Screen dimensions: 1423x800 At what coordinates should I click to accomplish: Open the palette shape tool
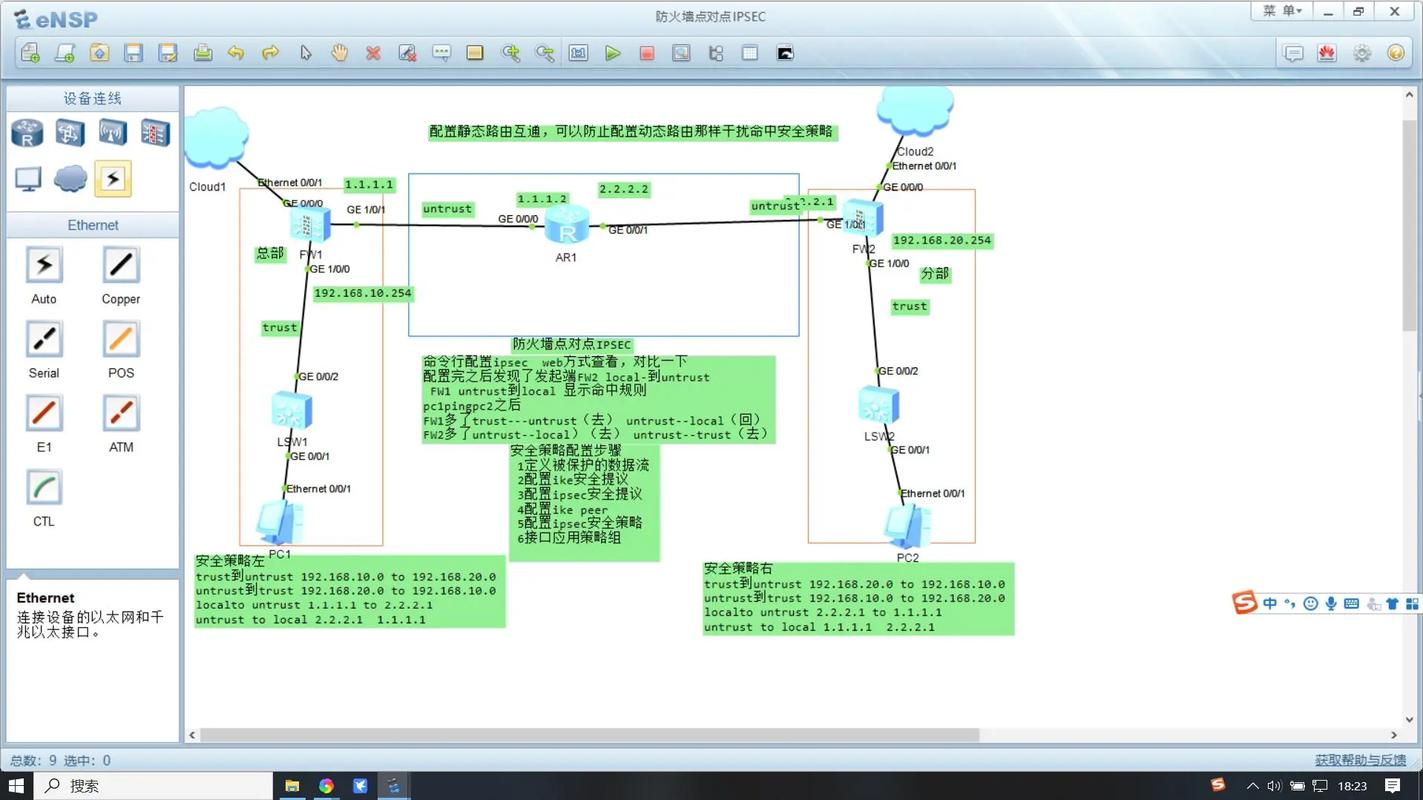pyautogui.click(x=475, y=53)
